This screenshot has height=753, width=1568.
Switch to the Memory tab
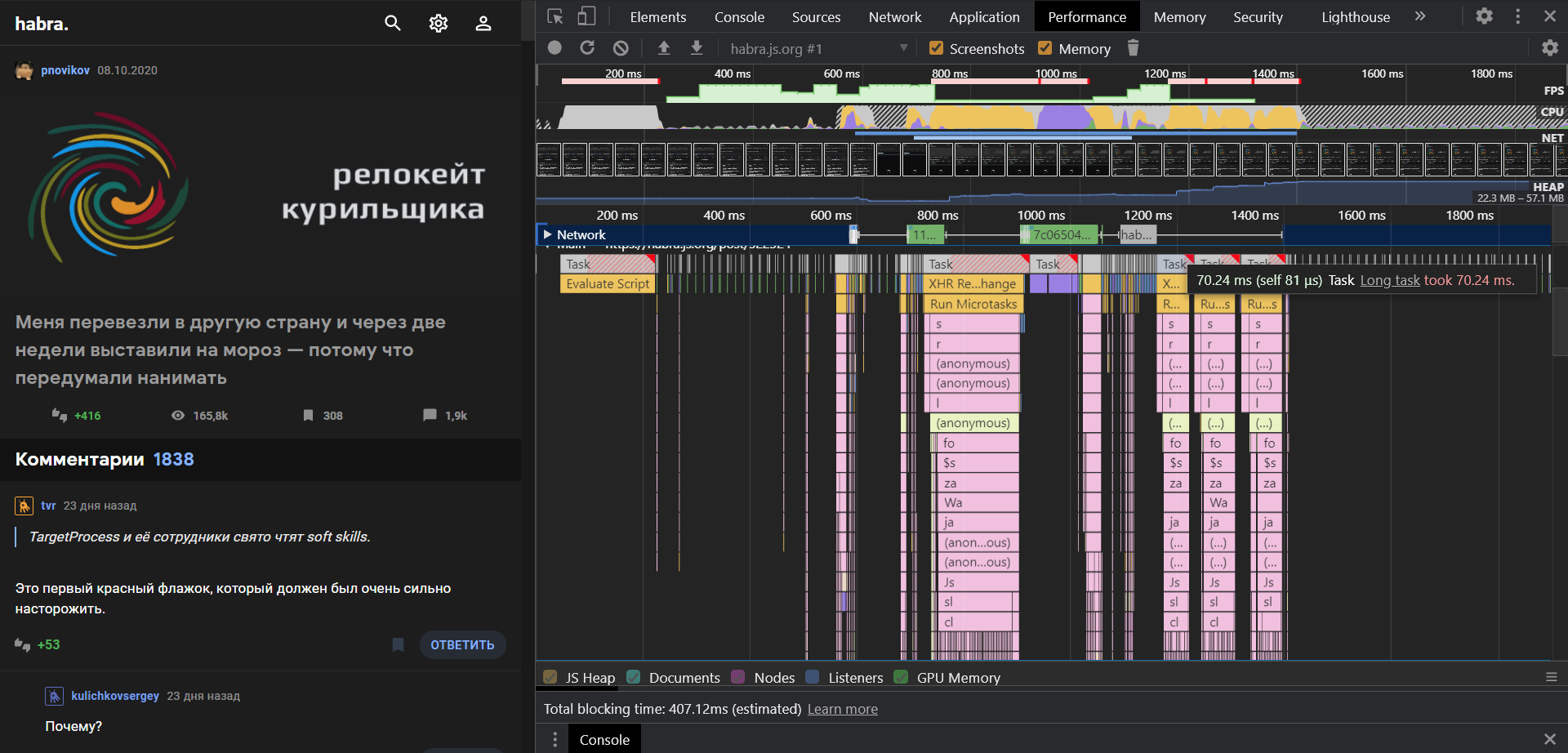[1180, 16]
